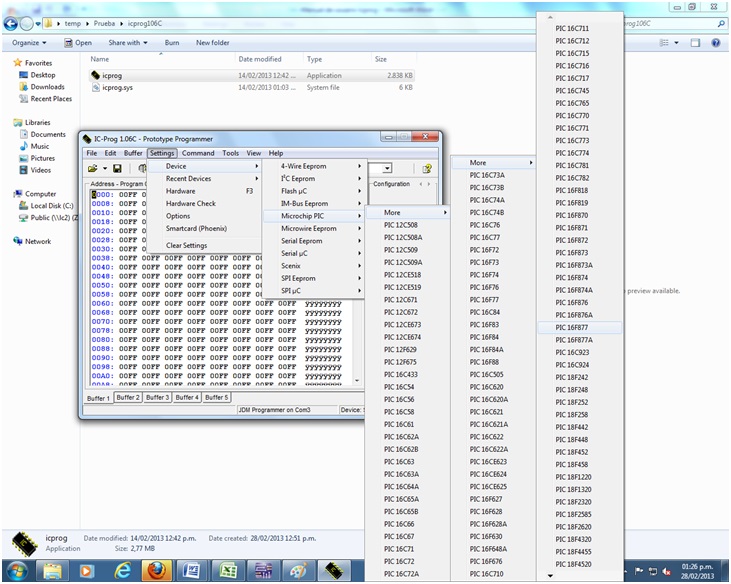This screenshot has height=584, width=731.
Task: Switch to the Buffer 3 tab
Action: pyautogui.click(x=157, y=397)
